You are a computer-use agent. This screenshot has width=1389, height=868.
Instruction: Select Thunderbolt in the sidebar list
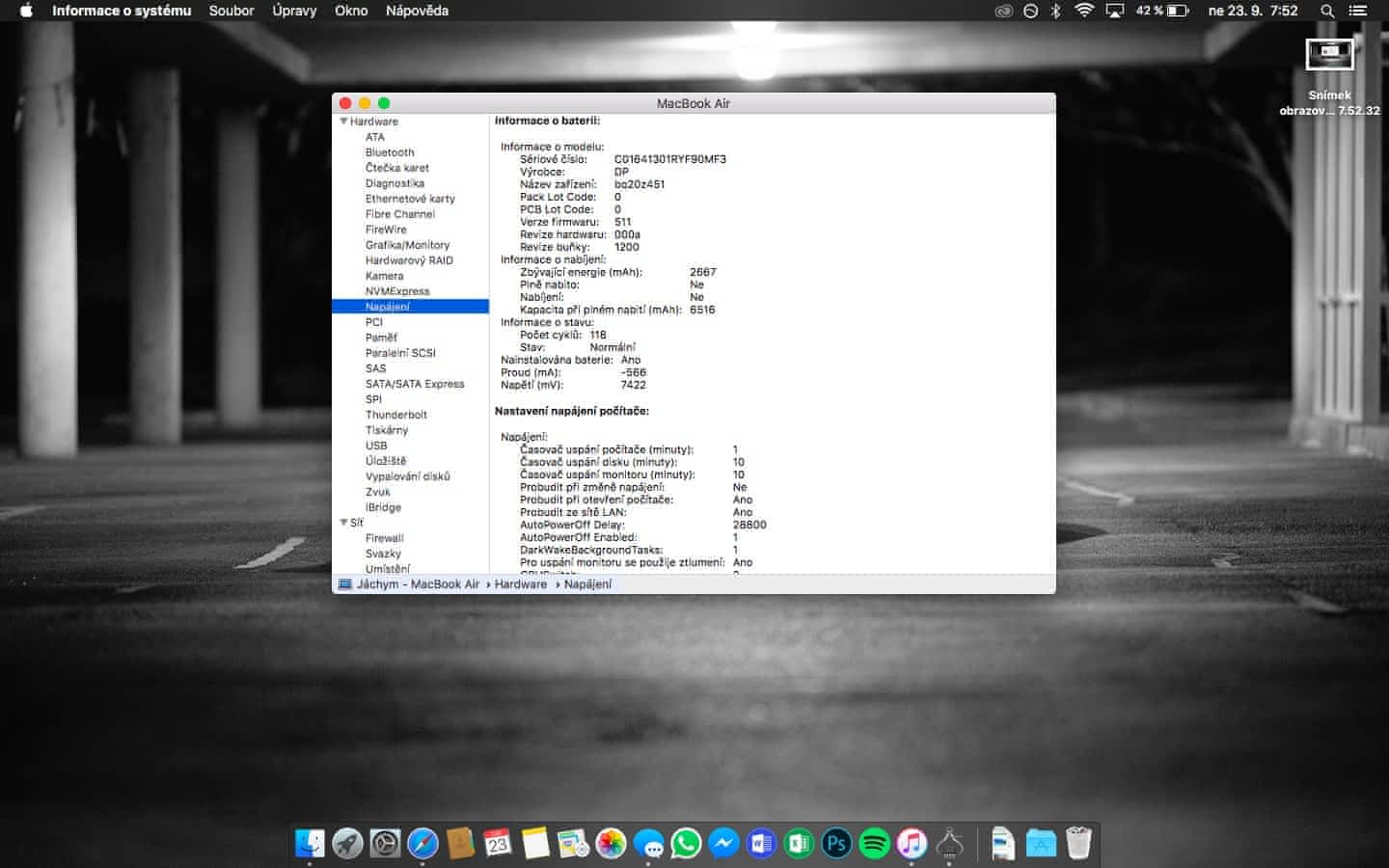click(x=395, y=415)
